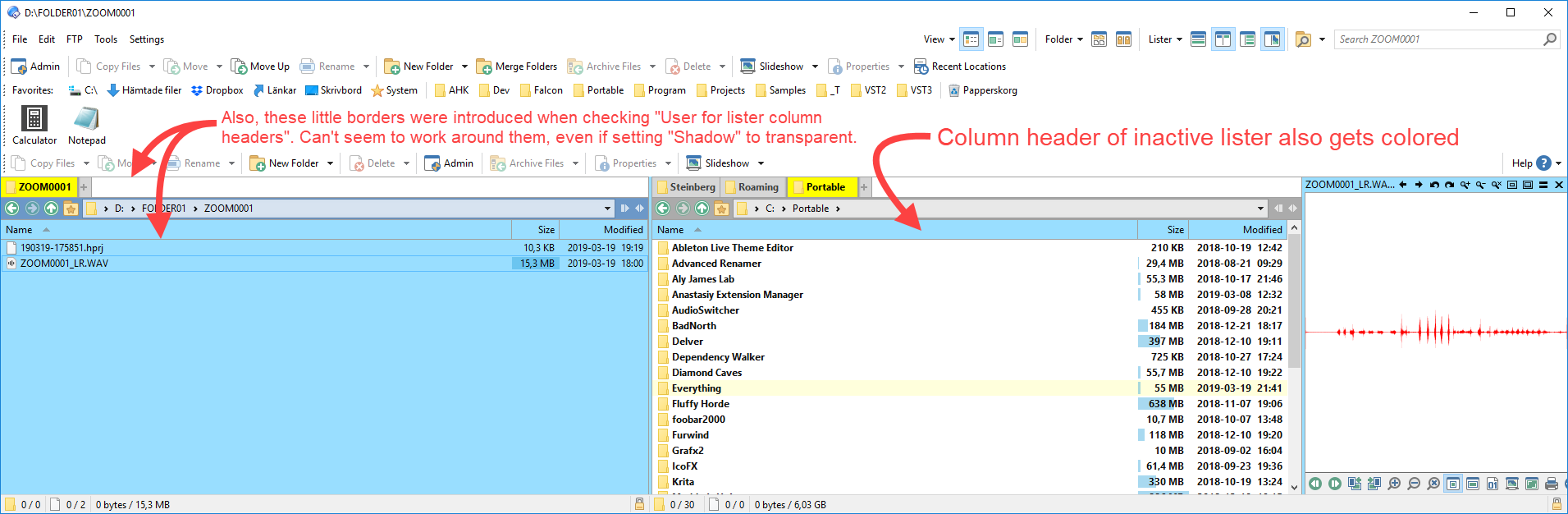This screenshot has height=514, width=1568.
Task: Click the Search ZOOM0001 input field
Action: [1436, 39]
